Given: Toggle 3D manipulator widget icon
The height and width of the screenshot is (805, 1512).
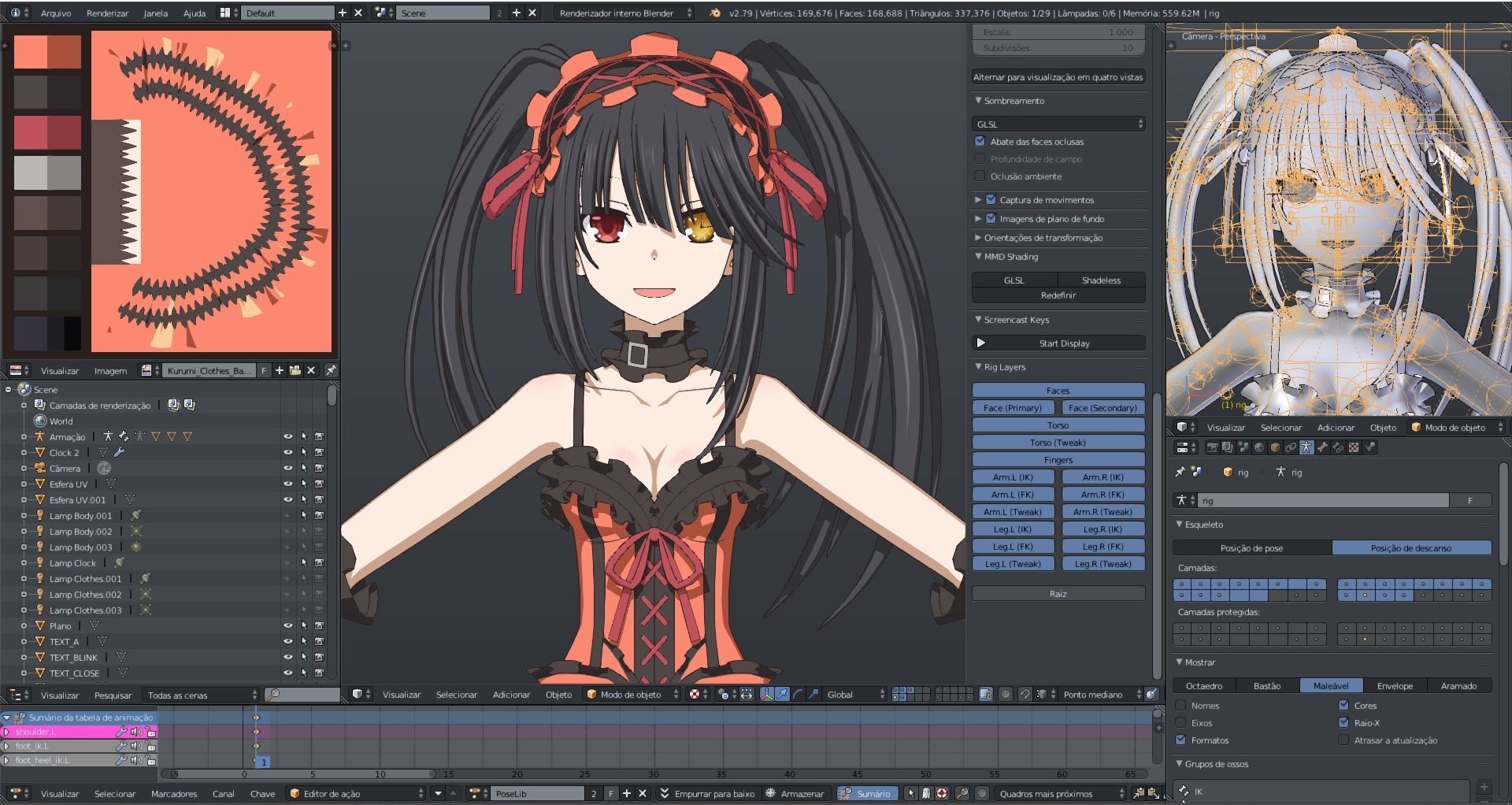Looking at the screenshot, I should tap(767, 694).
